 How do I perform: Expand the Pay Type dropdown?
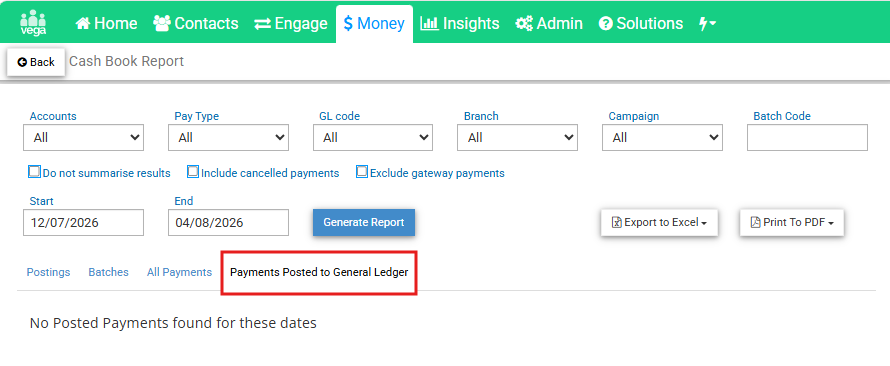228,137
